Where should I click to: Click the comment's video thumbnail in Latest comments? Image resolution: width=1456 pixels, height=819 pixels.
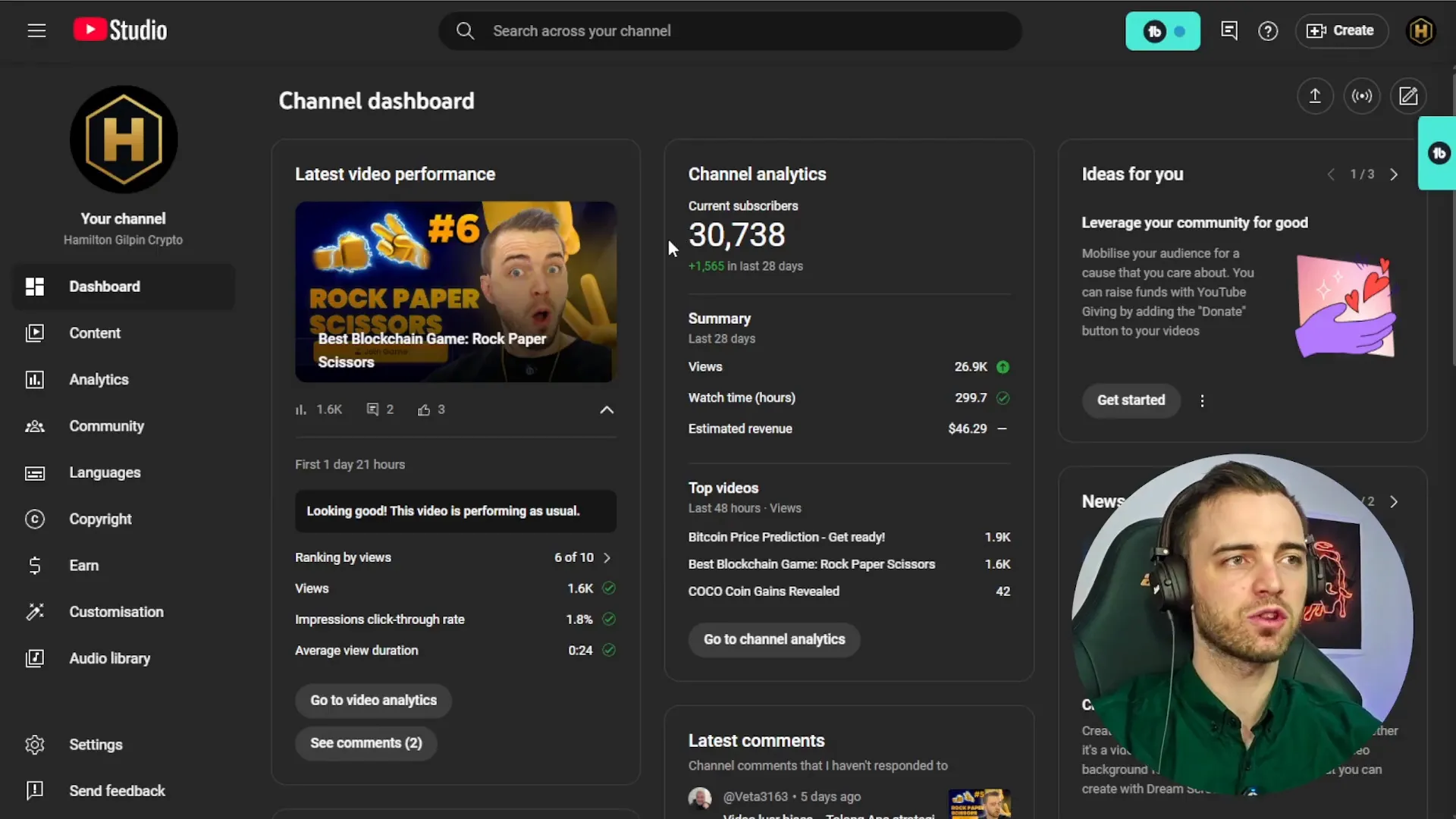pyautogui.click(x=980, y=803)
